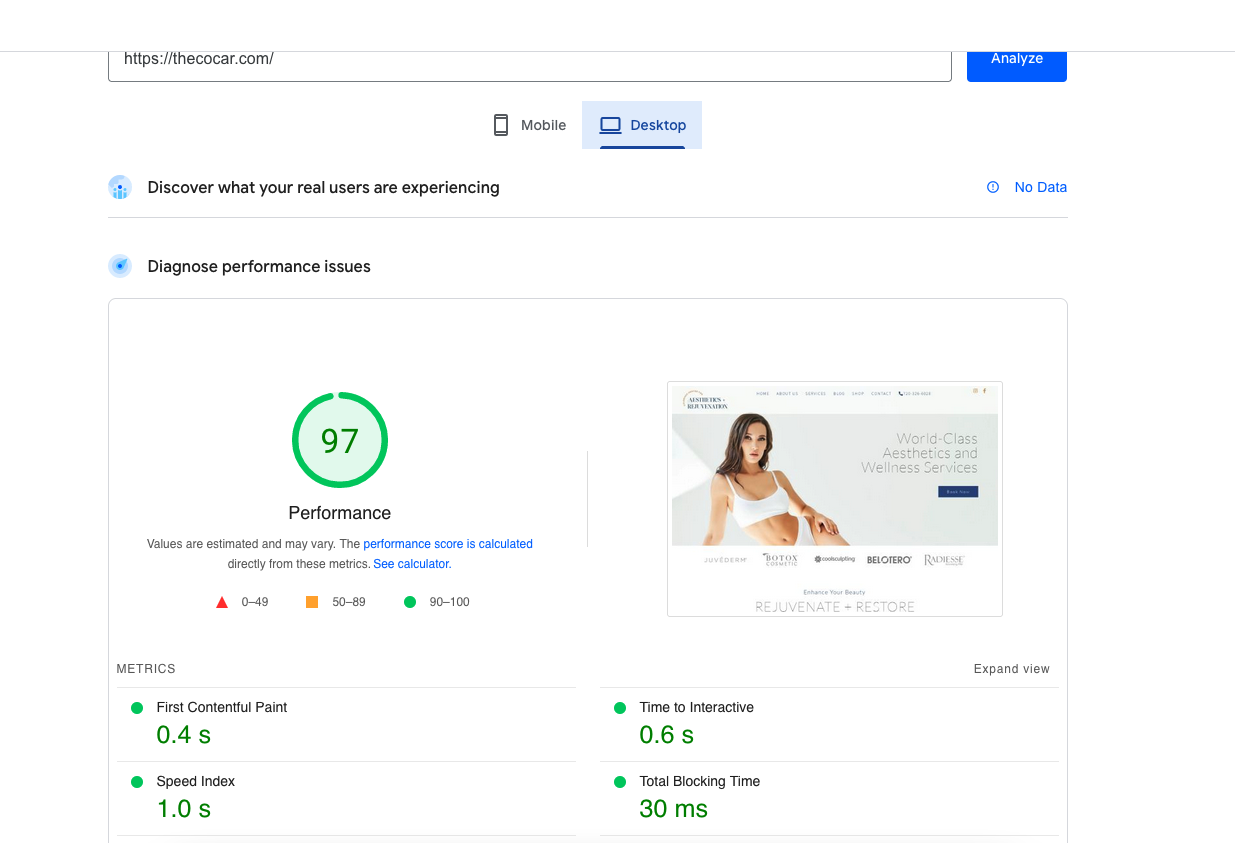This screenshot has width=1235, height=843.
Task: Click the No Data link
Action: point(1041,187)
